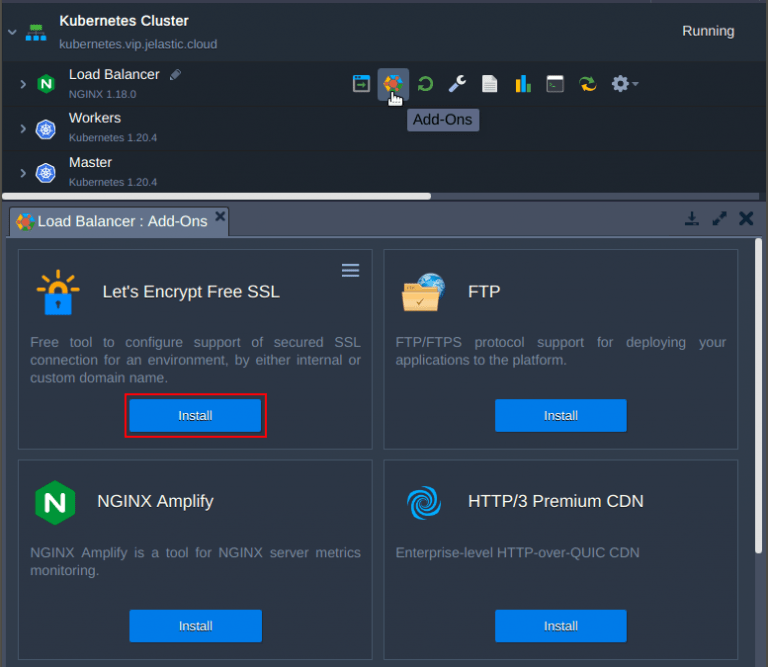
Task: Click the NGINX icon of Load Balancer row
Action: coord(46,84)
